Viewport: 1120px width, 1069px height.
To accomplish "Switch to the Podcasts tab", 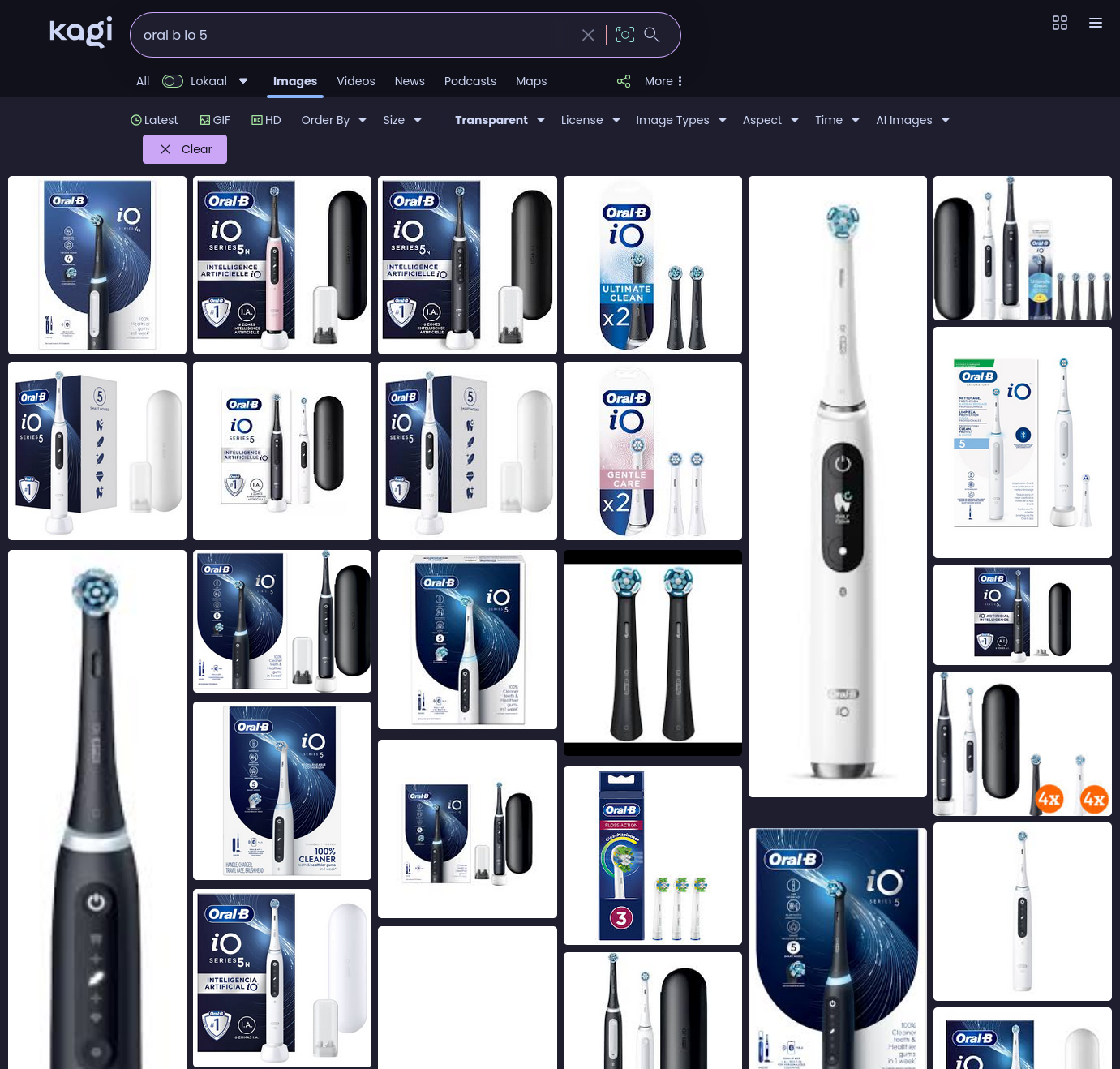I will tap(470, 81).
